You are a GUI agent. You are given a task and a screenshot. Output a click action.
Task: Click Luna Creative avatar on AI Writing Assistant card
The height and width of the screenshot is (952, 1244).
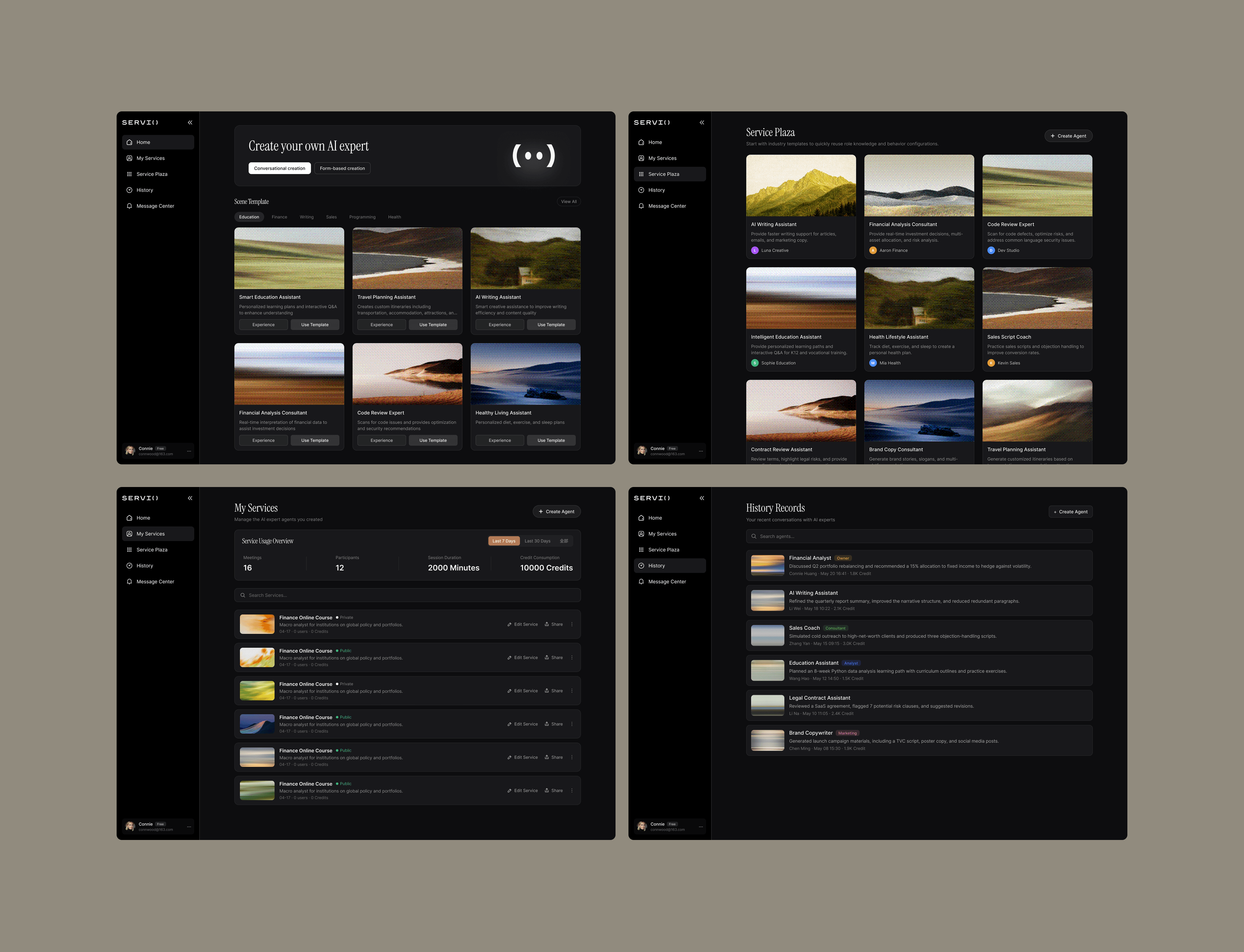[x=755, y=251]
